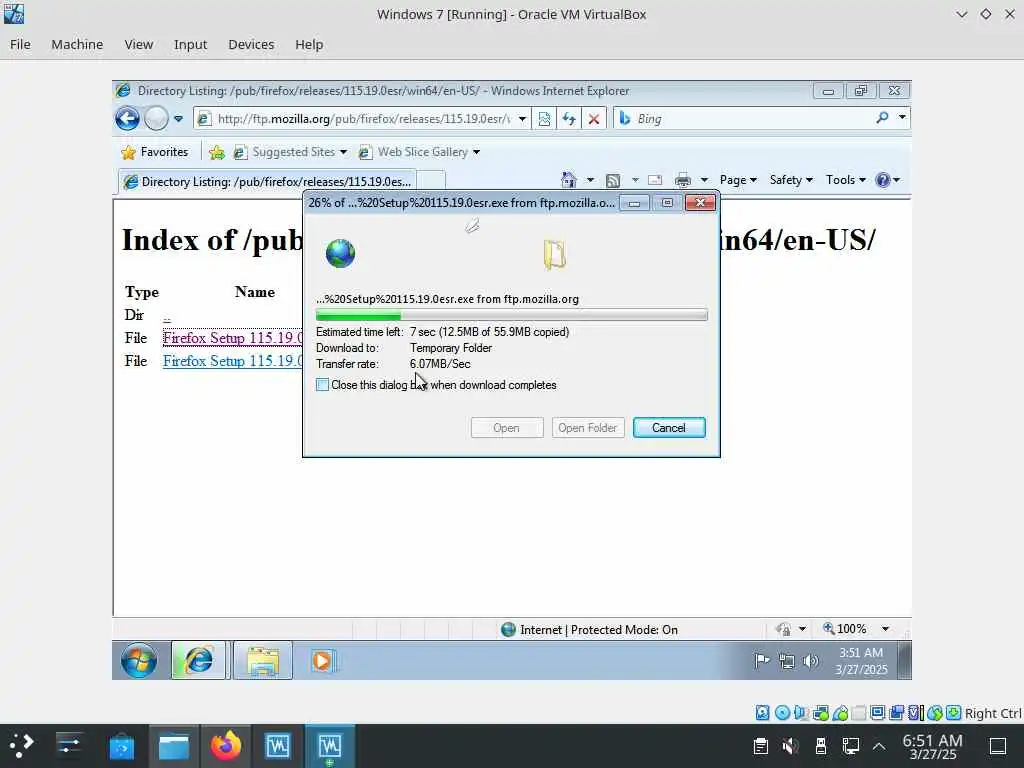Open Internet Explorer from Windows 7 taskbar
This screenshot has width=1024, height=768.
coord(199,660)
